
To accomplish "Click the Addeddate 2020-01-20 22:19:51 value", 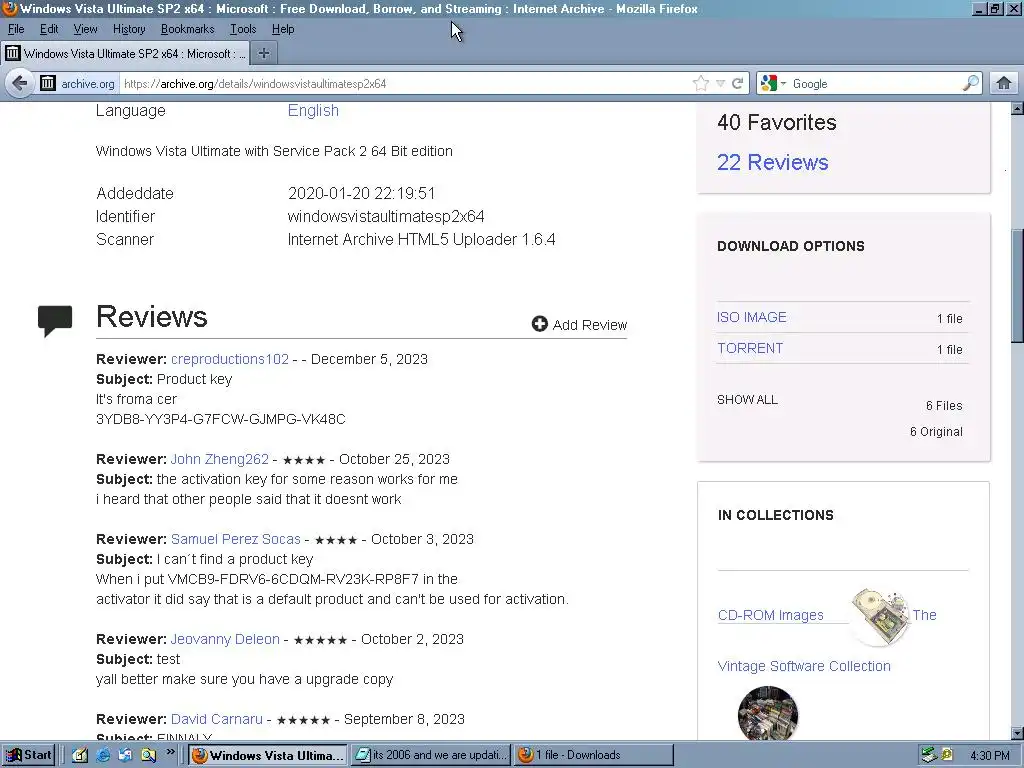I will 361,193.
